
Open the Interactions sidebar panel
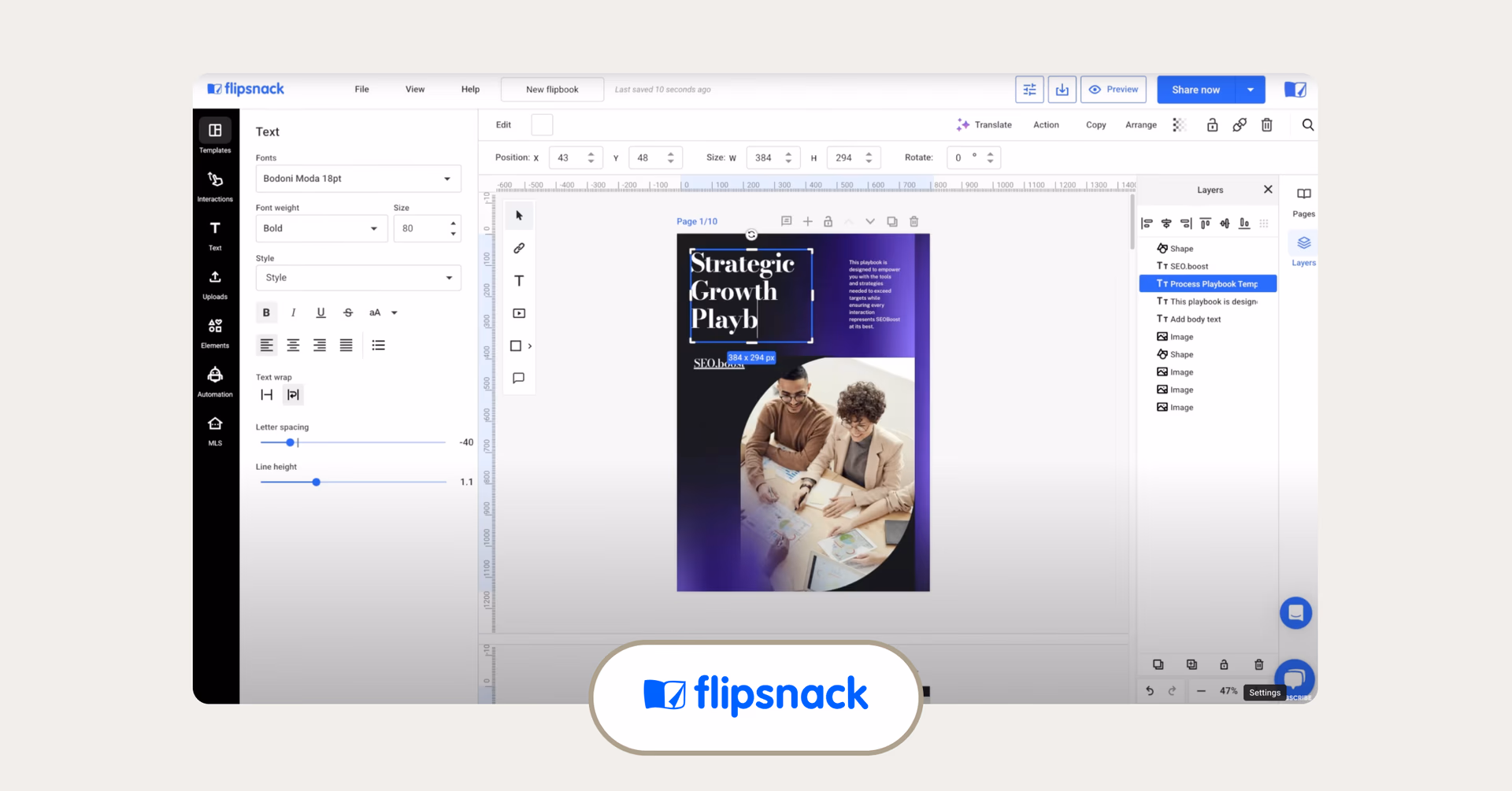(215, 186)
